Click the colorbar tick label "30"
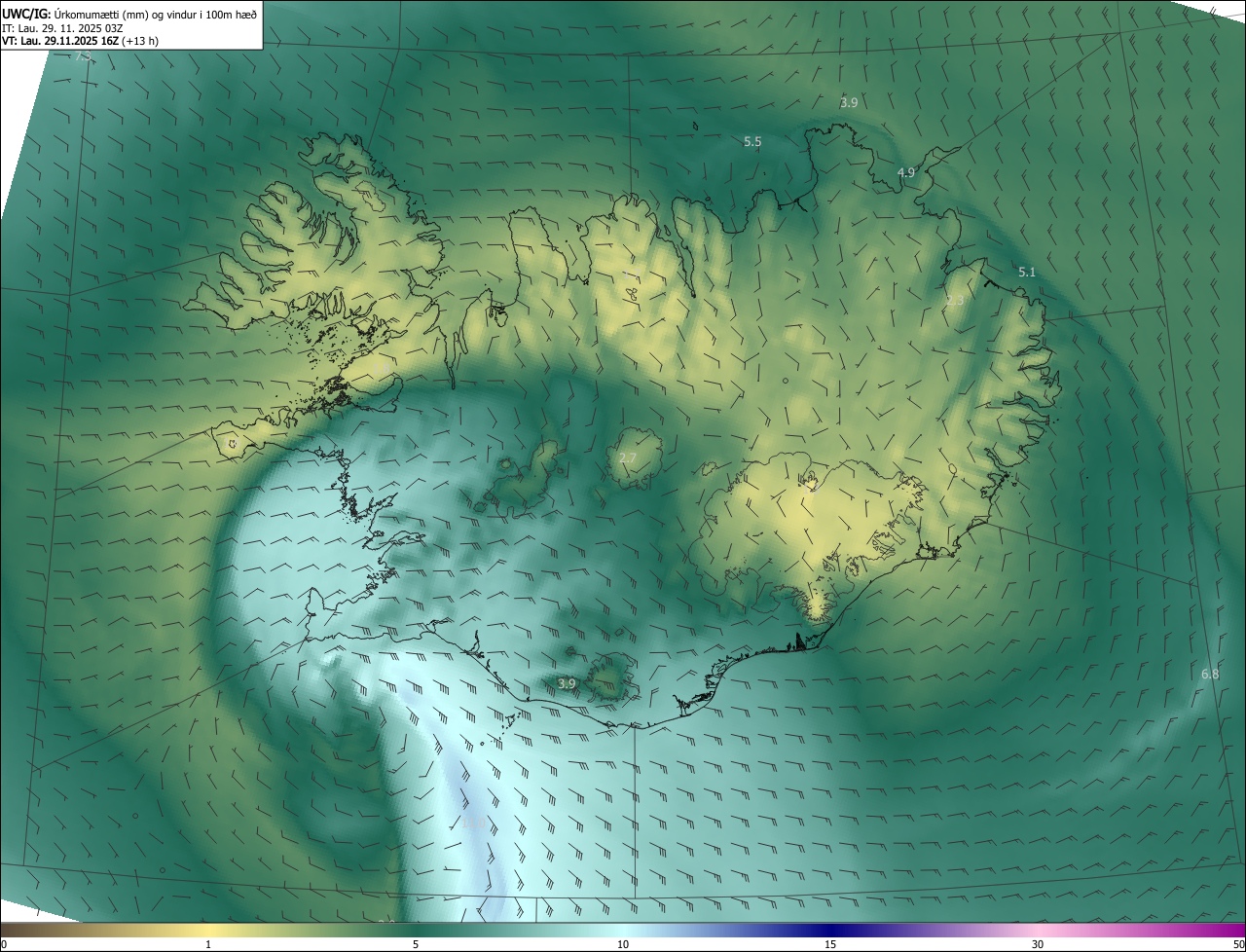Image resolution: width=1246 pixels, height=952 pixels. 1038,944
